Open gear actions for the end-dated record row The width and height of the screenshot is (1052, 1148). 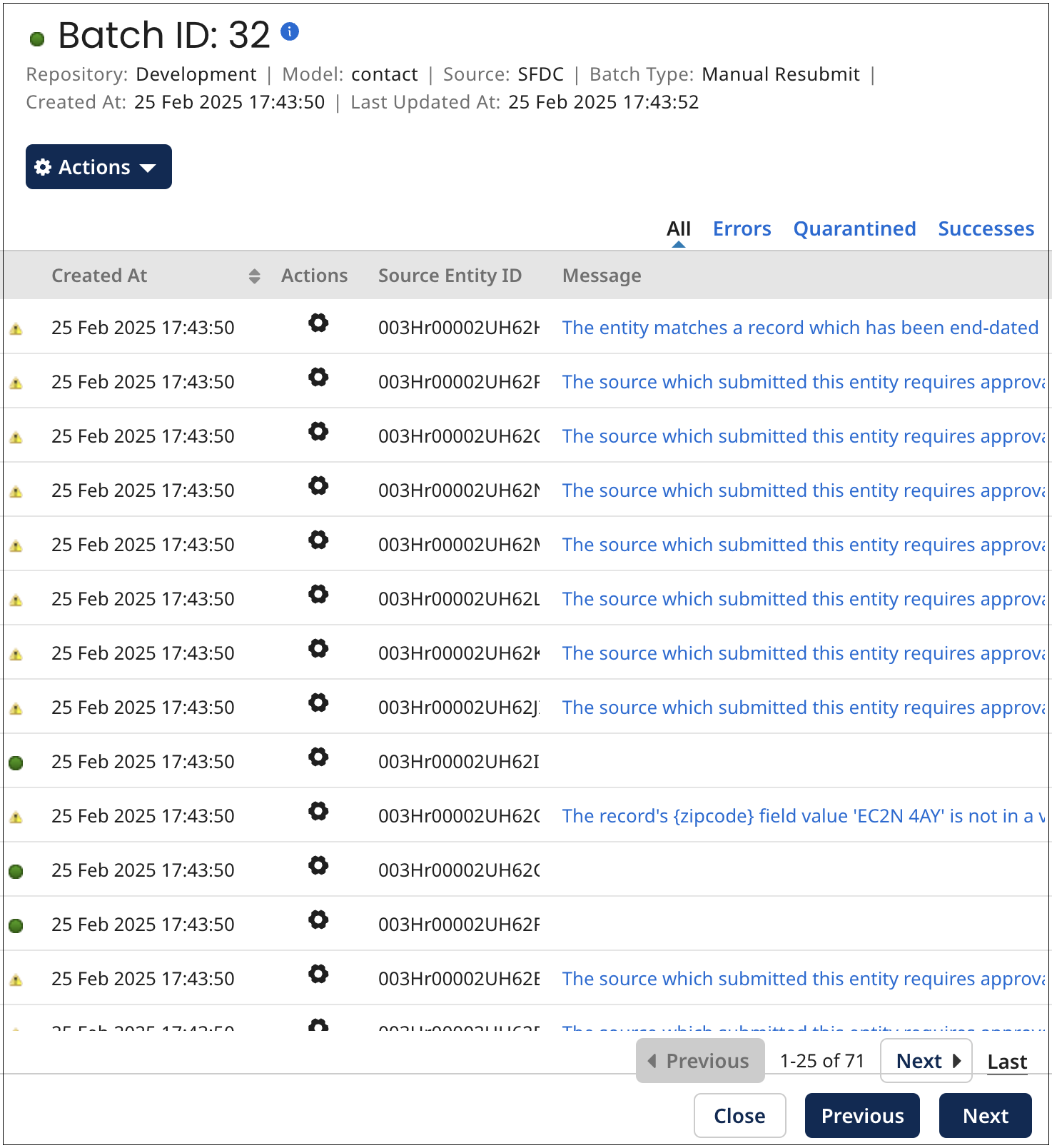(318, 323)
